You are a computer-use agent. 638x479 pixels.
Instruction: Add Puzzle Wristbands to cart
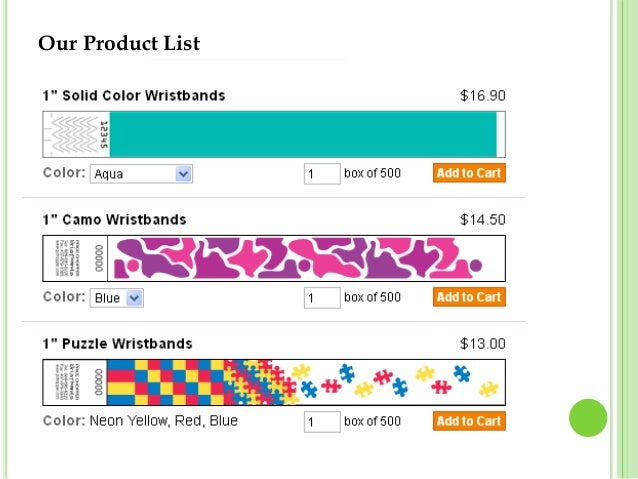tap(469, 421)
